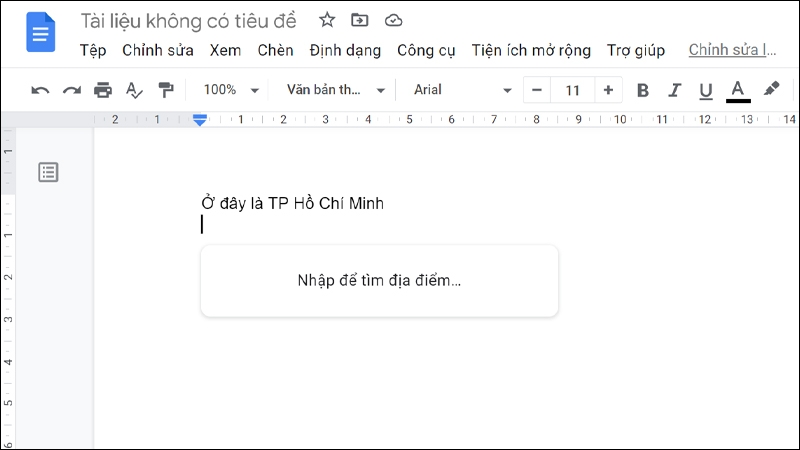Show the document outline
This screenshot has height=450, width=800.
tap(48, 172)
